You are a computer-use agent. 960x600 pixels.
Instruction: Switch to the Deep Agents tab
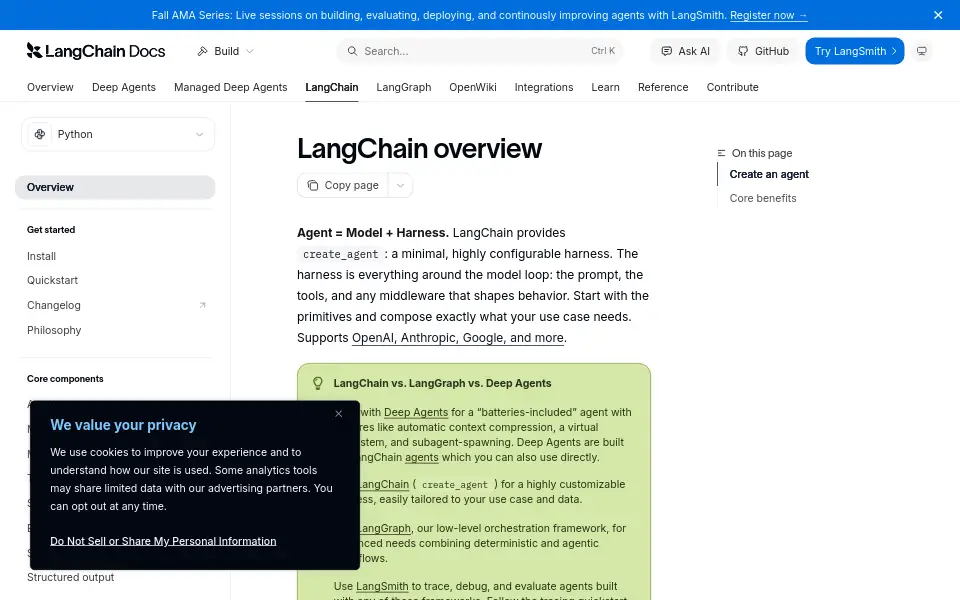tap(124, 88)
